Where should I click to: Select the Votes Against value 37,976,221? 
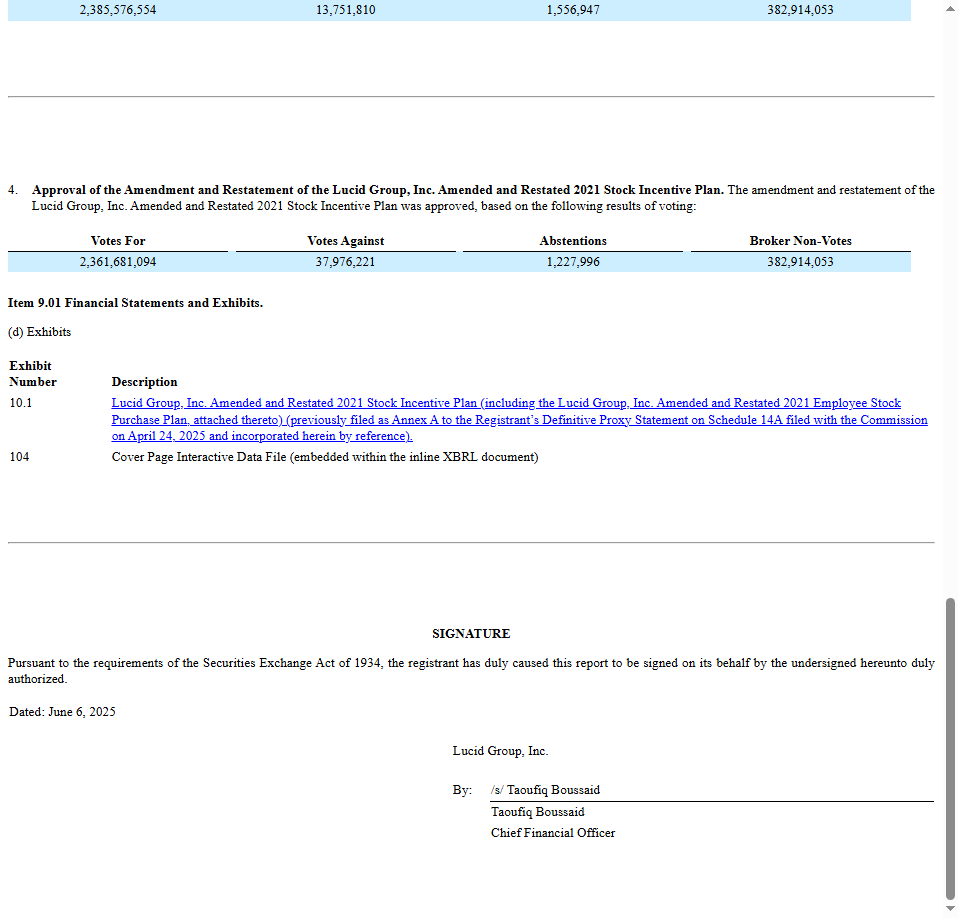click(345, 262)
